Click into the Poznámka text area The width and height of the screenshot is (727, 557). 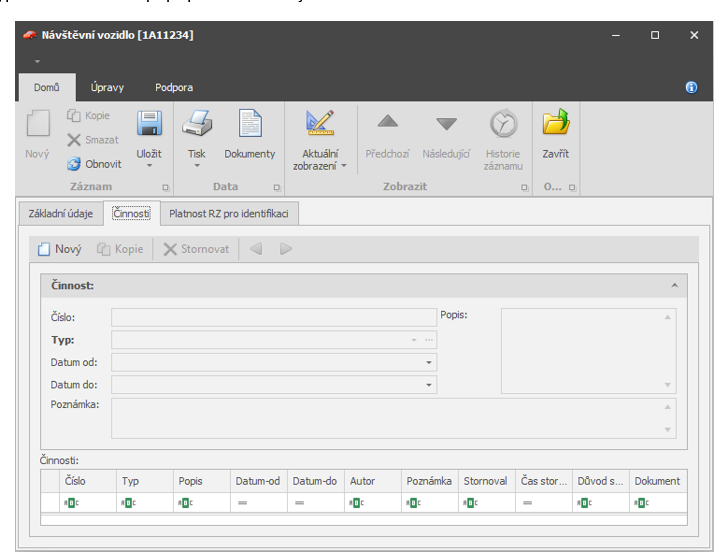[394, 418]
